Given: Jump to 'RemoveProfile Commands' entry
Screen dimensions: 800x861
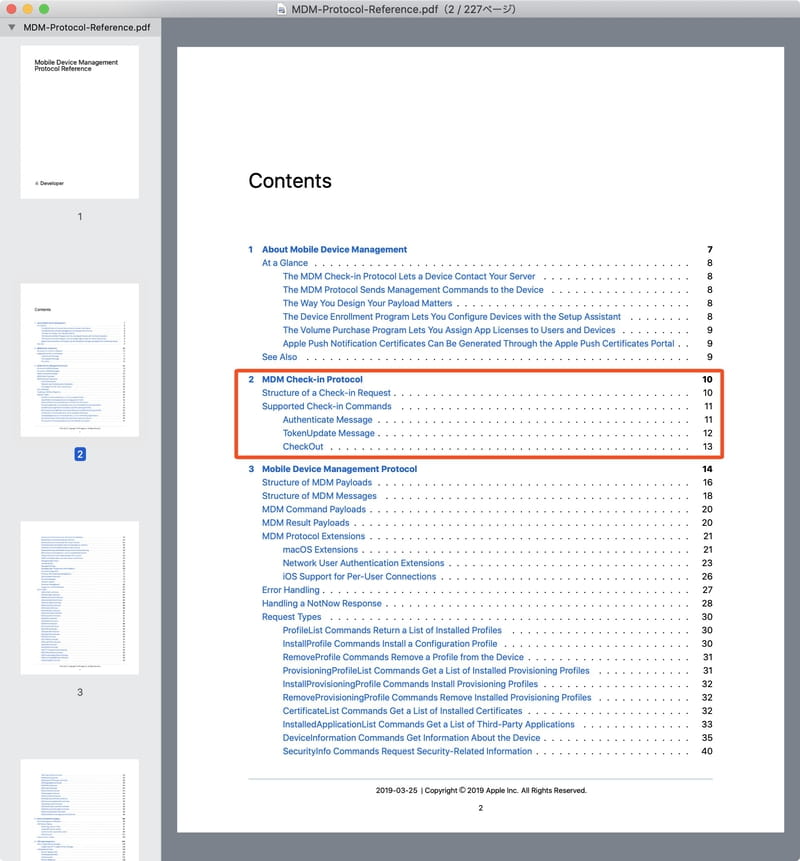Looking at the screenshot, I should tap(403, 657).
